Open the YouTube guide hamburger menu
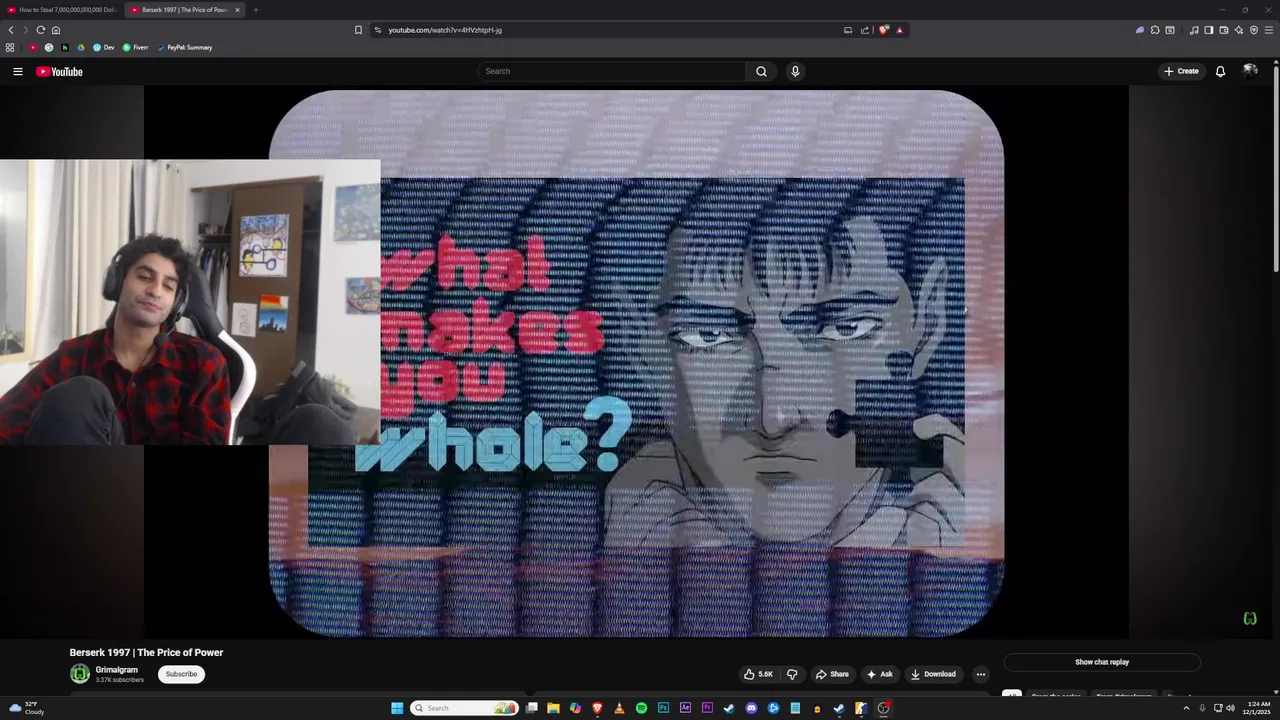The width and height of the screenshot is (1280, 720). tap(18, 71)
